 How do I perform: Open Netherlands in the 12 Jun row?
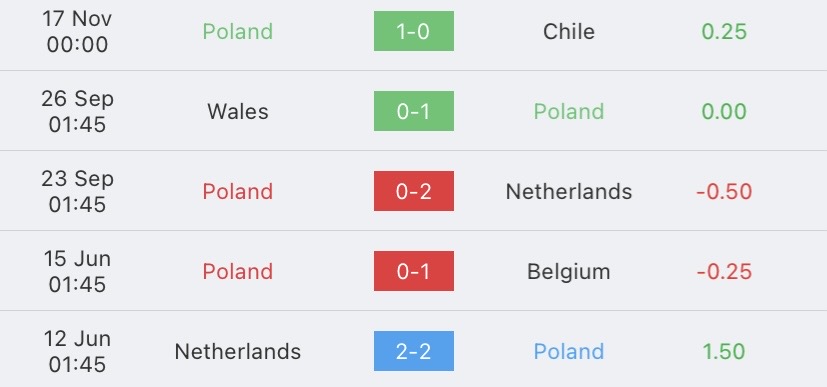click(238, 352)
